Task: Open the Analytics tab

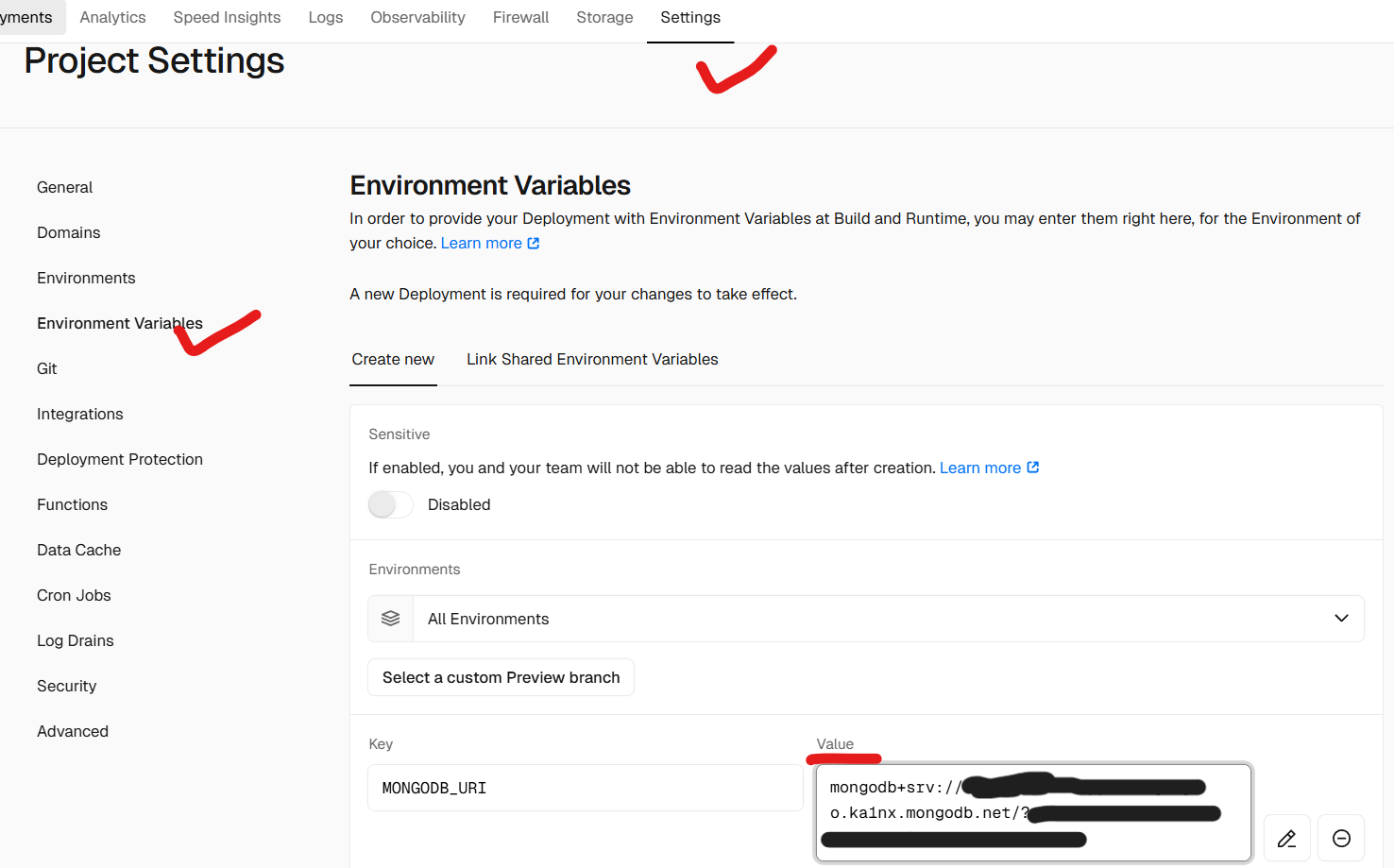Action: (112, 17)
